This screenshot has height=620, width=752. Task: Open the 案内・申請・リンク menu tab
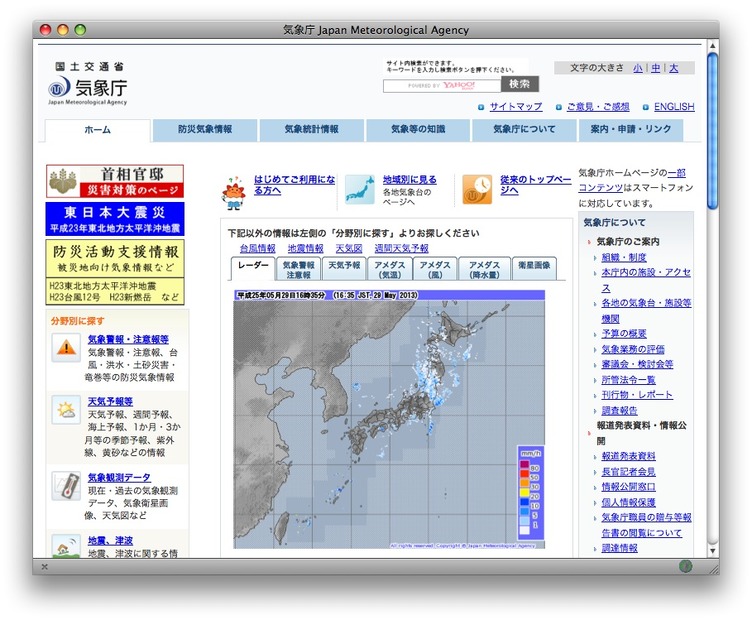coord(631,129)
